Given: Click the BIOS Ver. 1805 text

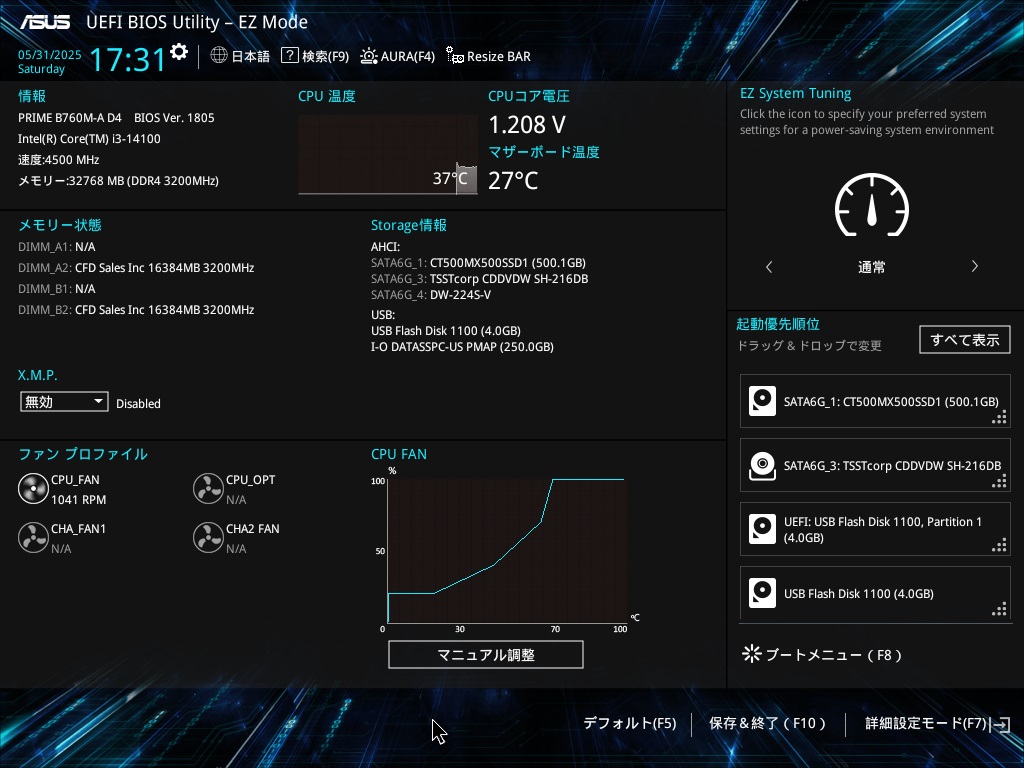Looking at the screenshot, I should point(174,118).
